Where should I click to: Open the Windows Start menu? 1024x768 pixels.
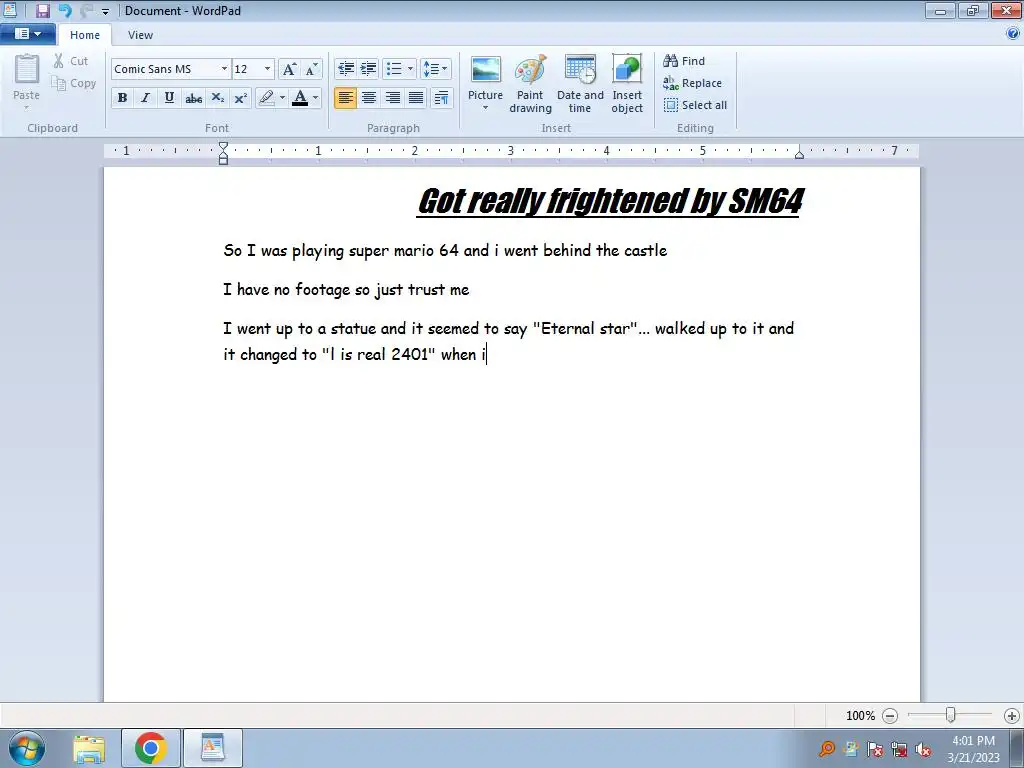click(27, 748)
